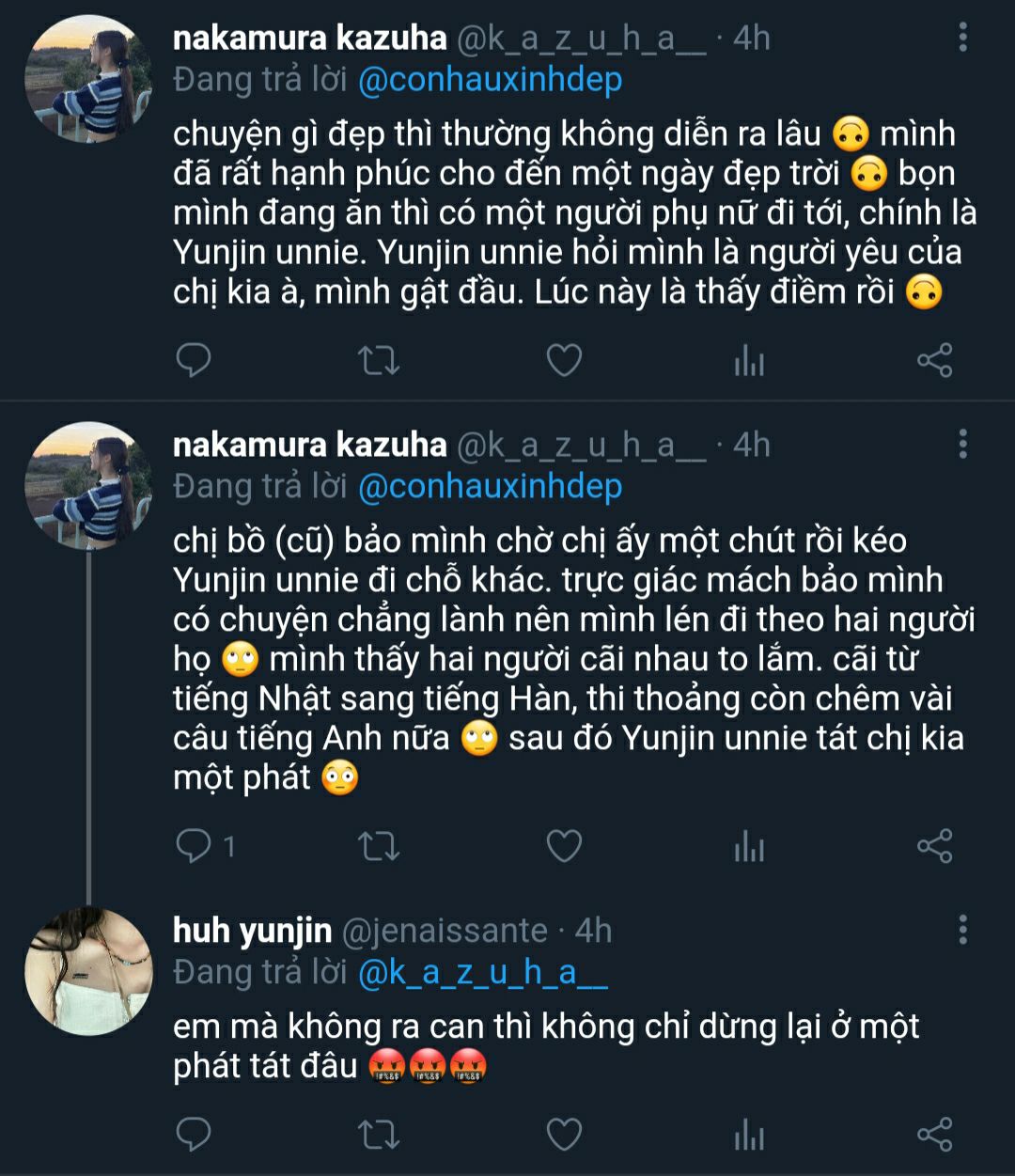
Task: Reply to huh yunjin's tweet
Action: tap(194, 1135)
